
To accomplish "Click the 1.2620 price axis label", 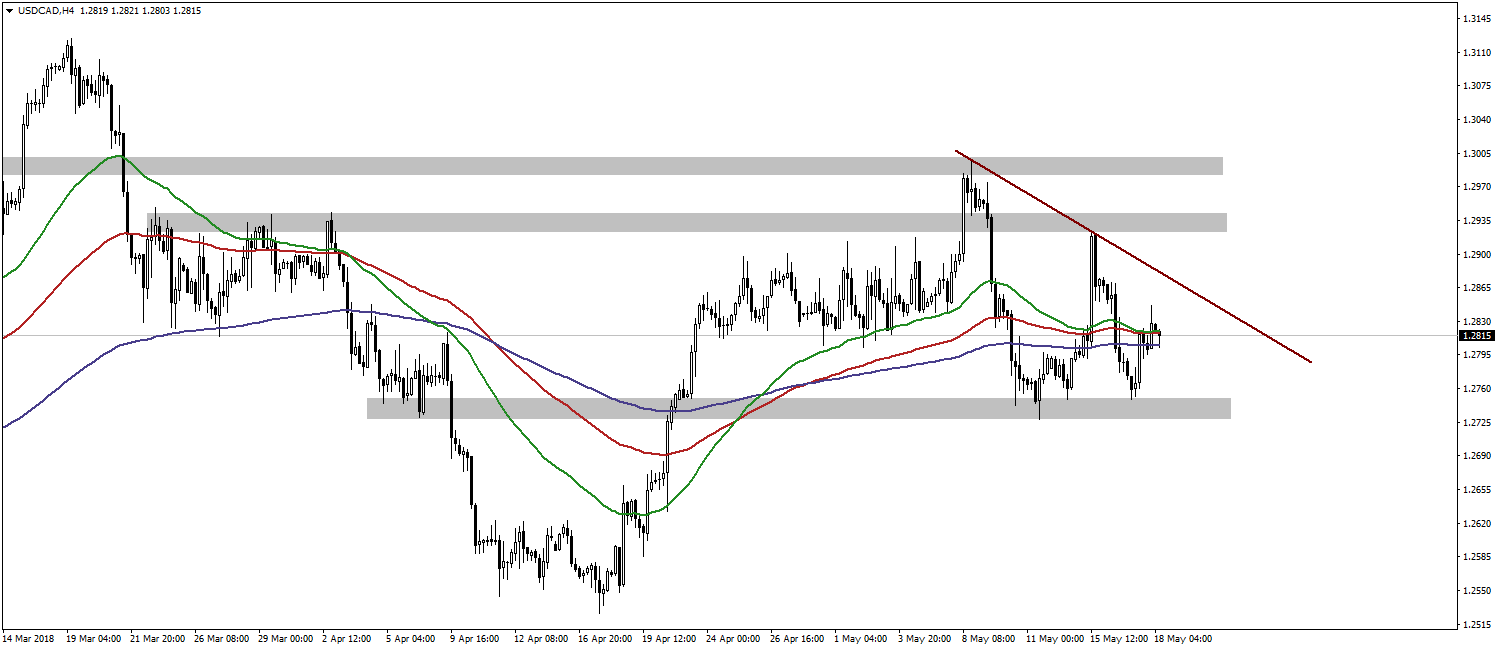I will pos(1475,523).
